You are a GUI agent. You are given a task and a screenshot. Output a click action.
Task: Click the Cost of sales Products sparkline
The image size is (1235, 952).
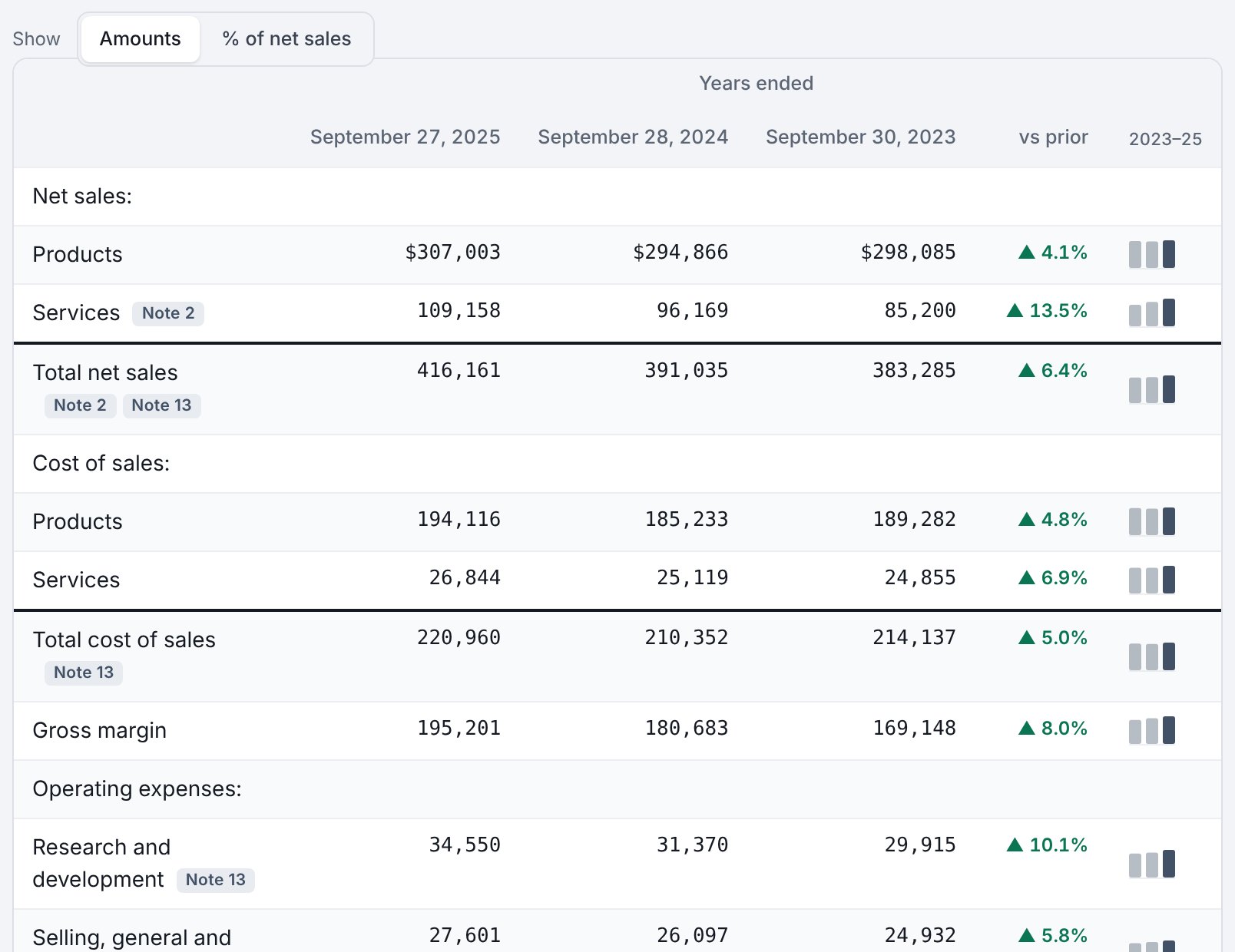click(x=1152, y=521)
